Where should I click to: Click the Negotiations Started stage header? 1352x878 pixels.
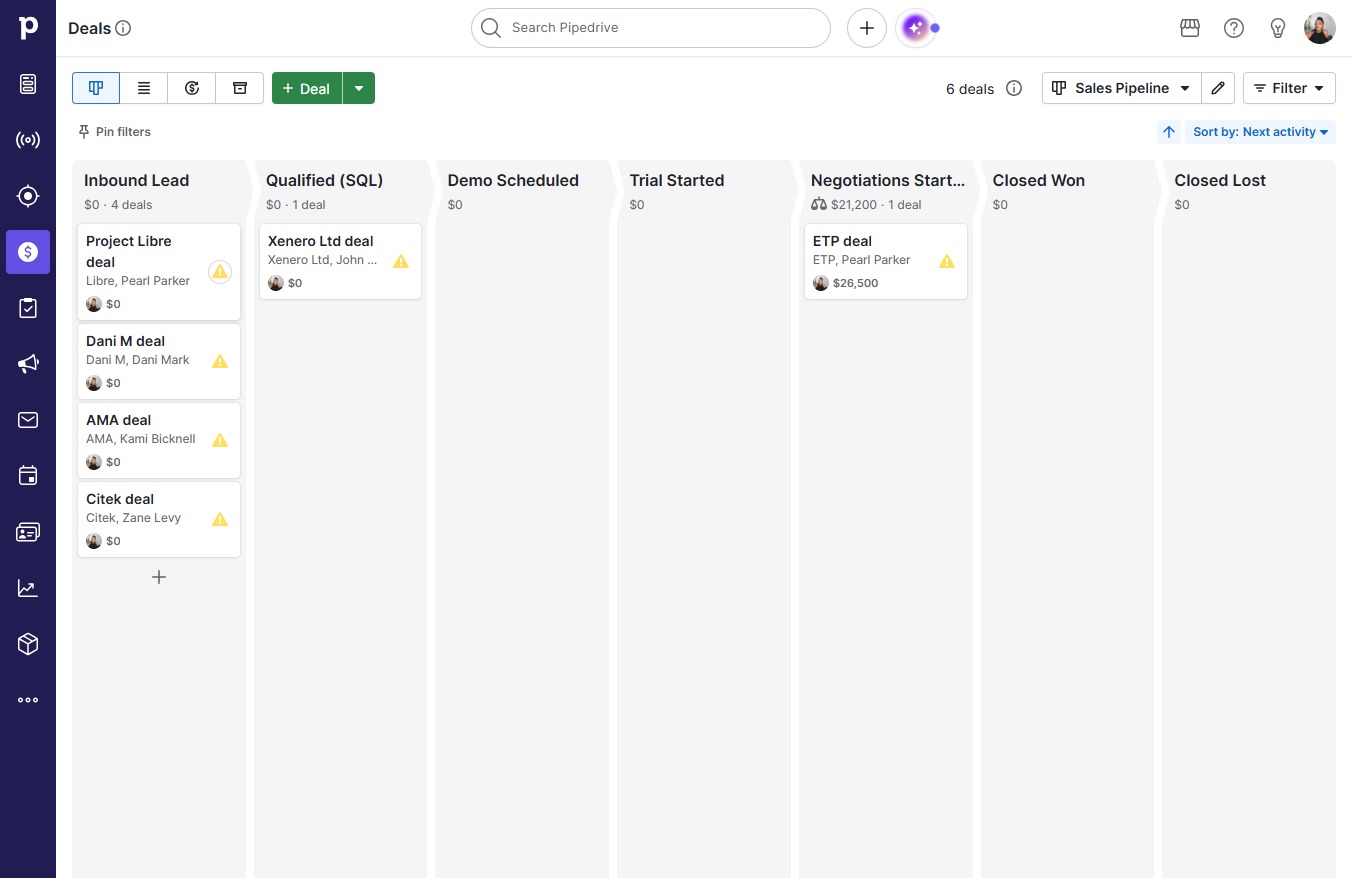pos(888,180)
